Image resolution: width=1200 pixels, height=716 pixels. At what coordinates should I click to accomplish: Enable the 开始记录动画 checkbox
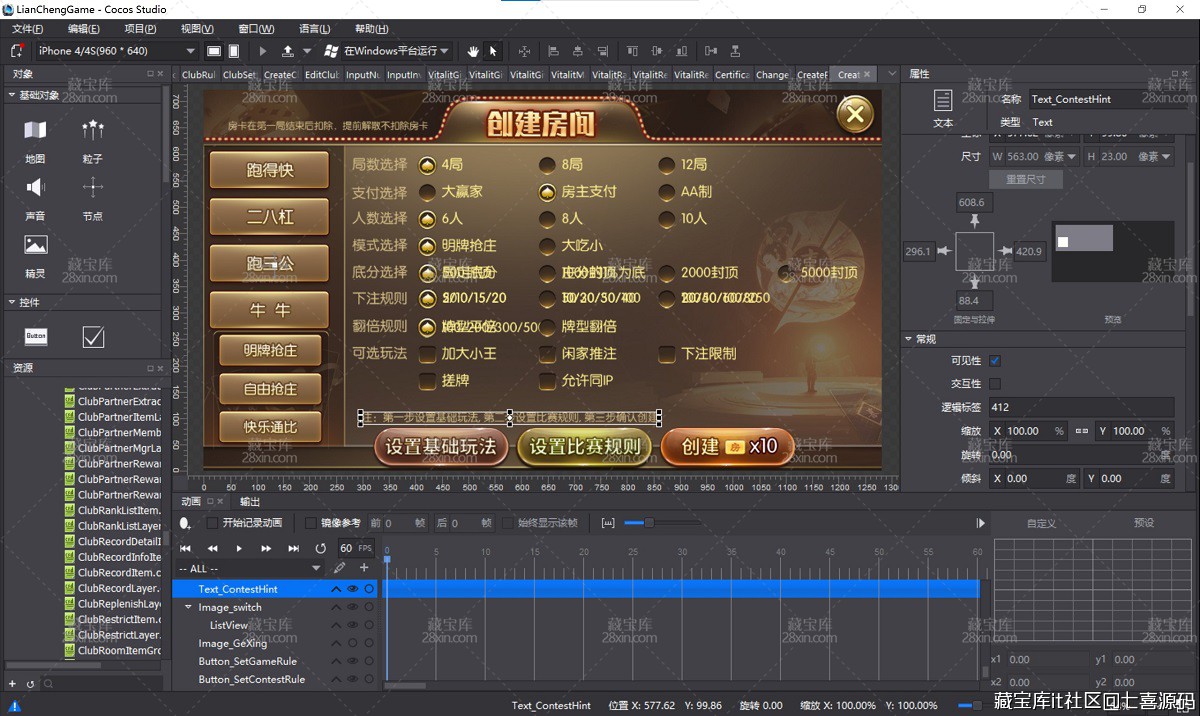(x=212, y=523)
